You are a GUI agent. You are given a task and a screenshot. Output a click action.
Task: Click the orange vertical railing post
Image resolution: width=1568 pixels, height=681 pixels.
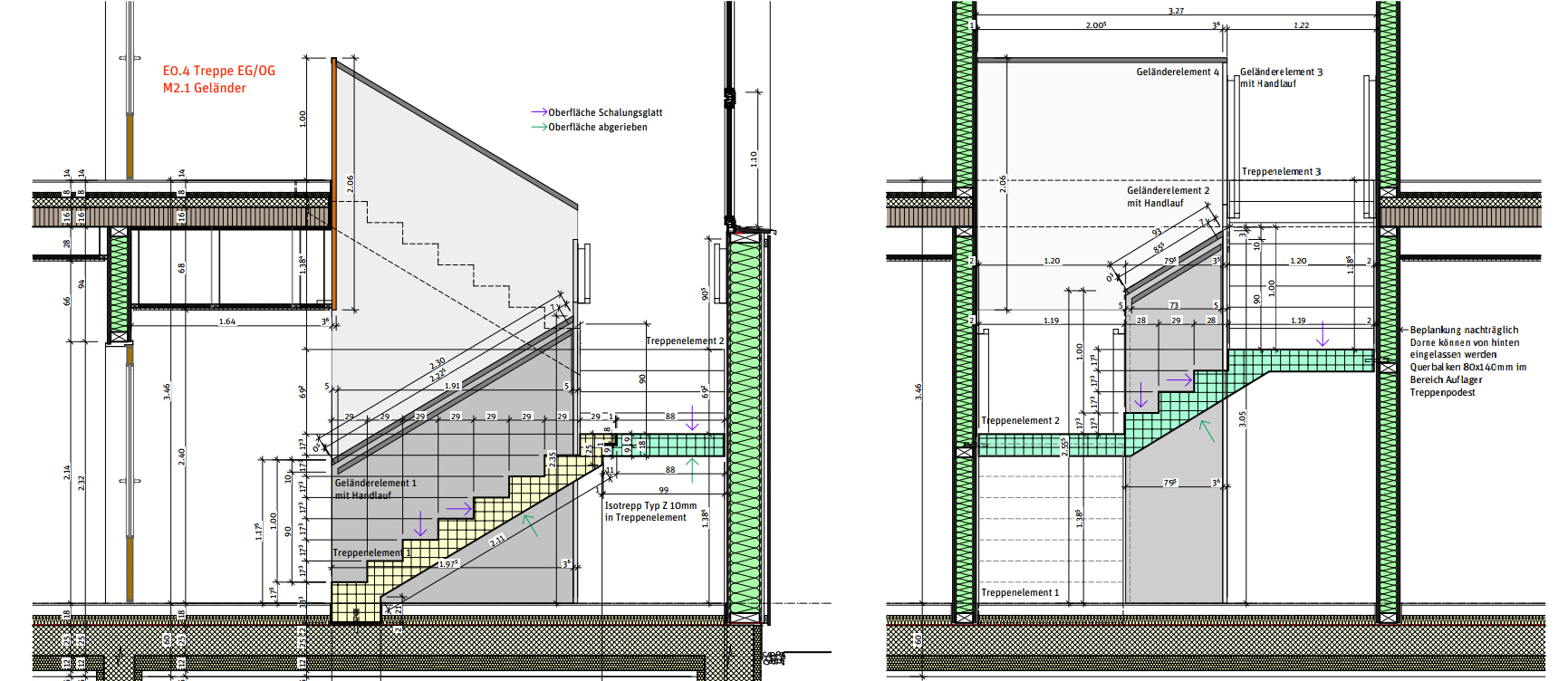tap(333, 181)
